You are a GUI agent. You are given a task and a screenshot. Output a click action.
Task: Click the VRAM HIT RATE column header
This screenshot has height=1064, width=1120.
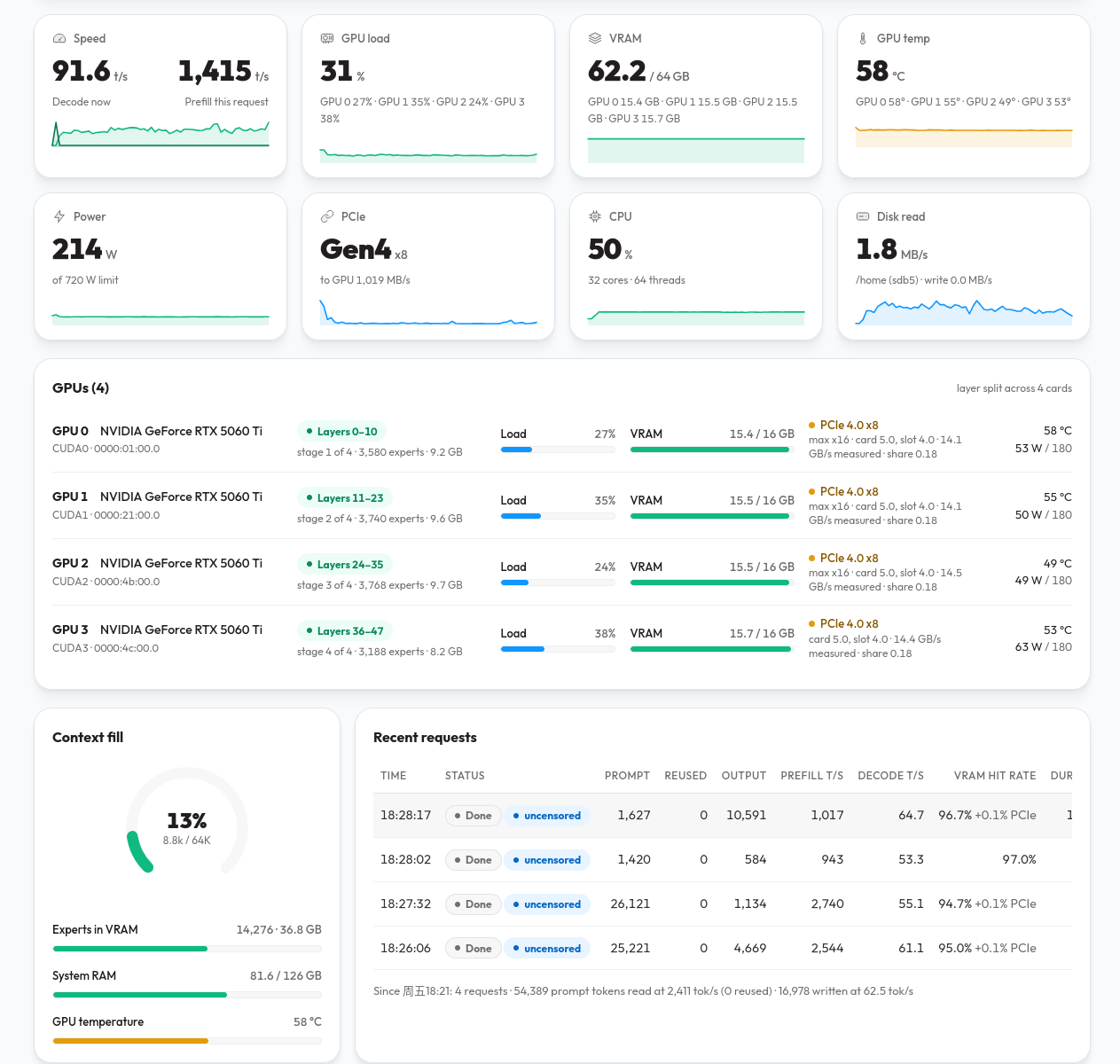995,776
